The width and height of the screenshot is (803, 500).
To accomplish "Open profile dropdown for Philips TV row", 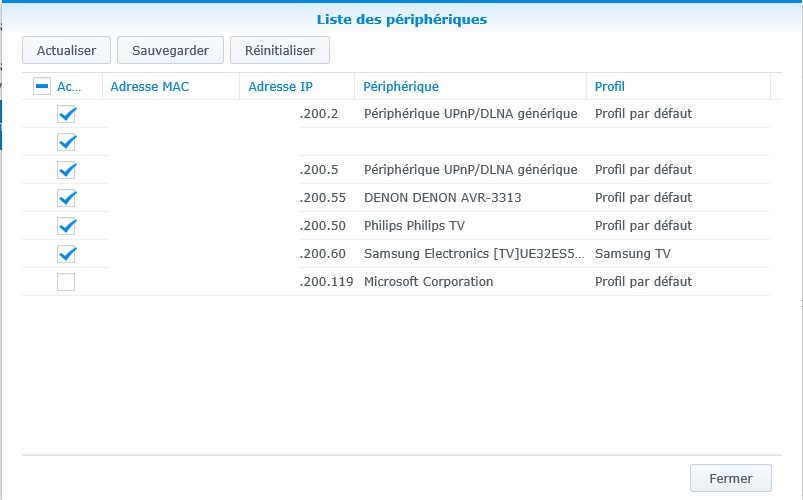I will point(643,226).
